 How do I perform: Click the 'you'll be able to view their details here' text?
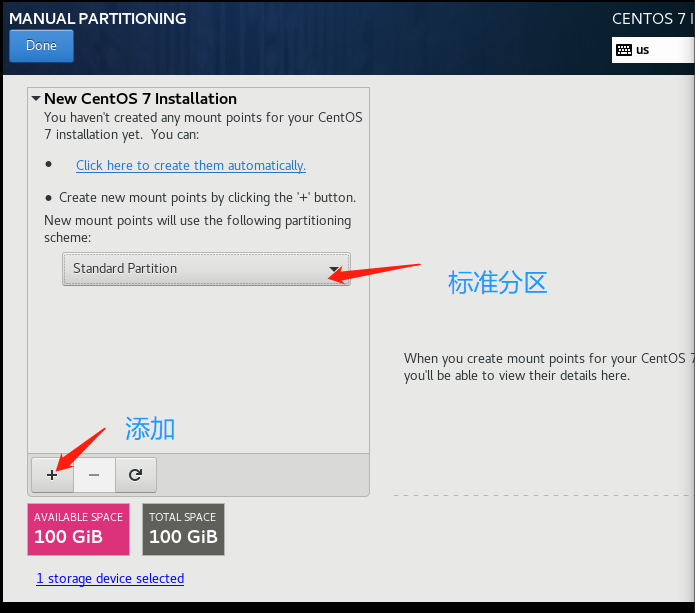click(517, 375)
